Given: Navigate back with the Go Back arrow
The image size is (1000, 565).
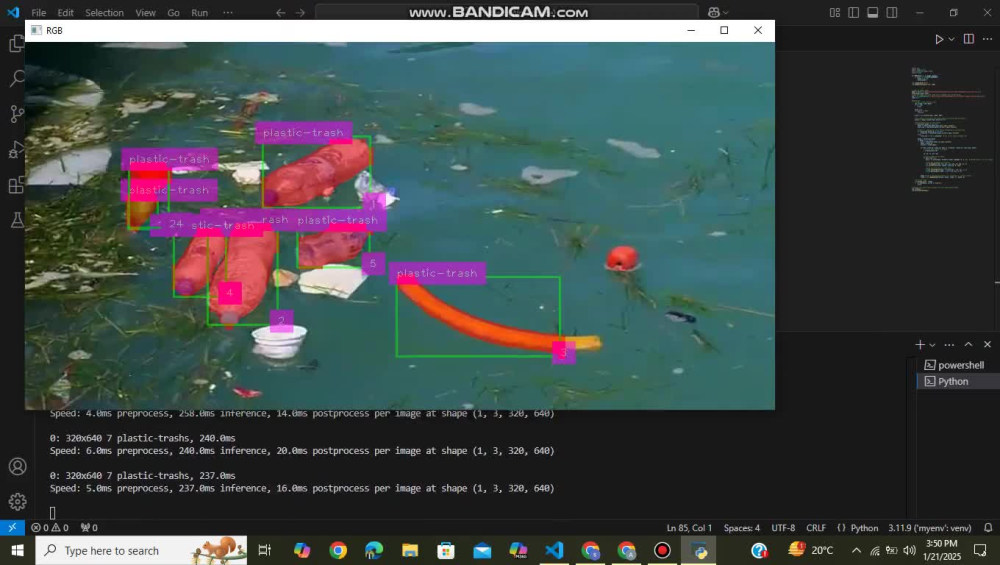Looking at the screenshot, I should pyautogui.click(x=281, y=12).
